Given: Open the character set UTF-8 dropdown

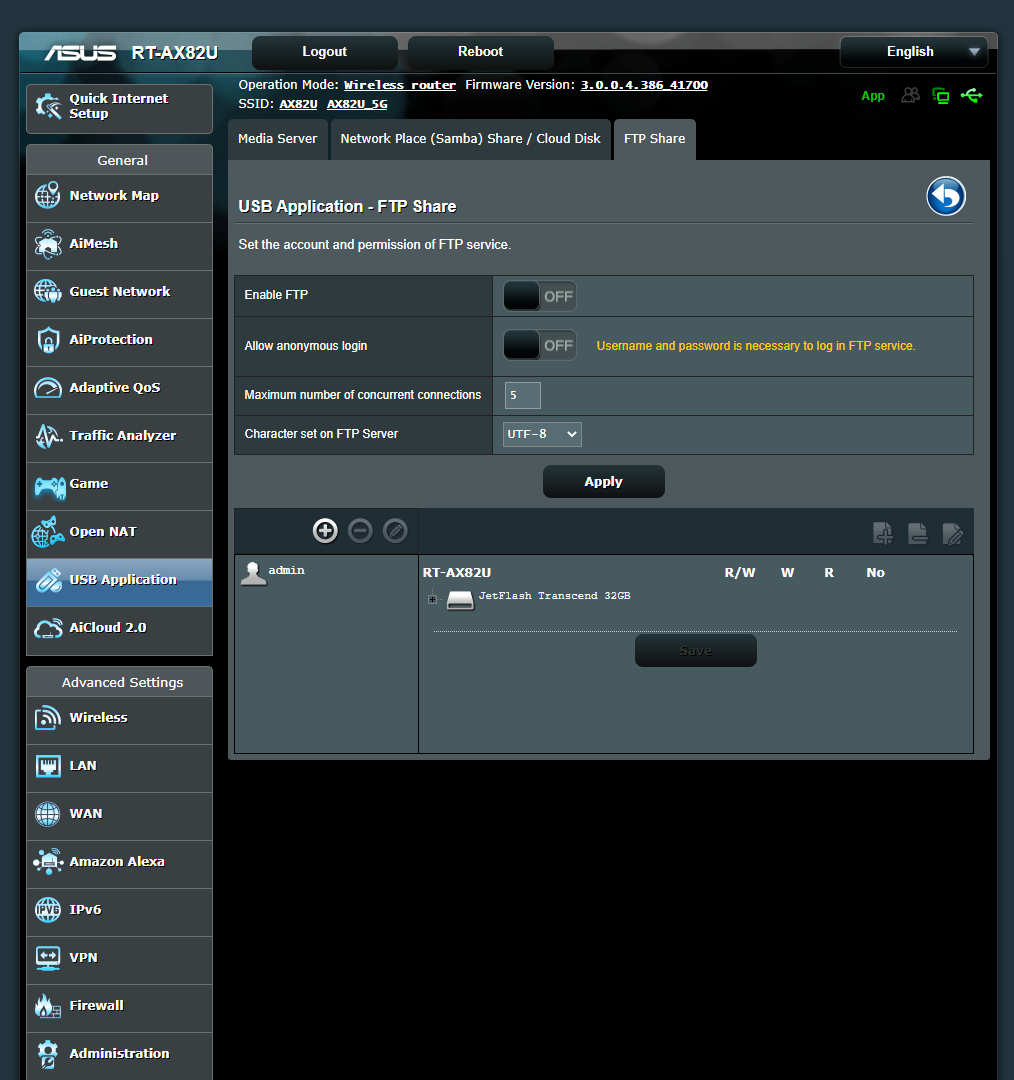Looking at the screenshot, I should pos(542,434).
